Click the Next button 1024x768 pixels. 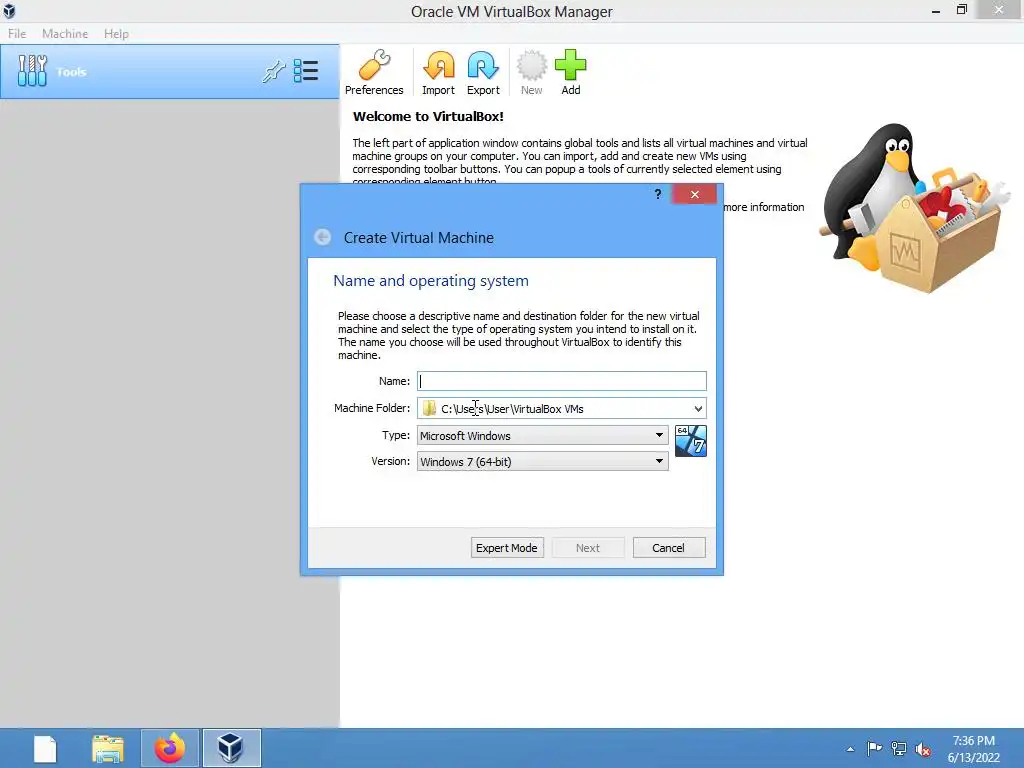(x=588, y=547)
